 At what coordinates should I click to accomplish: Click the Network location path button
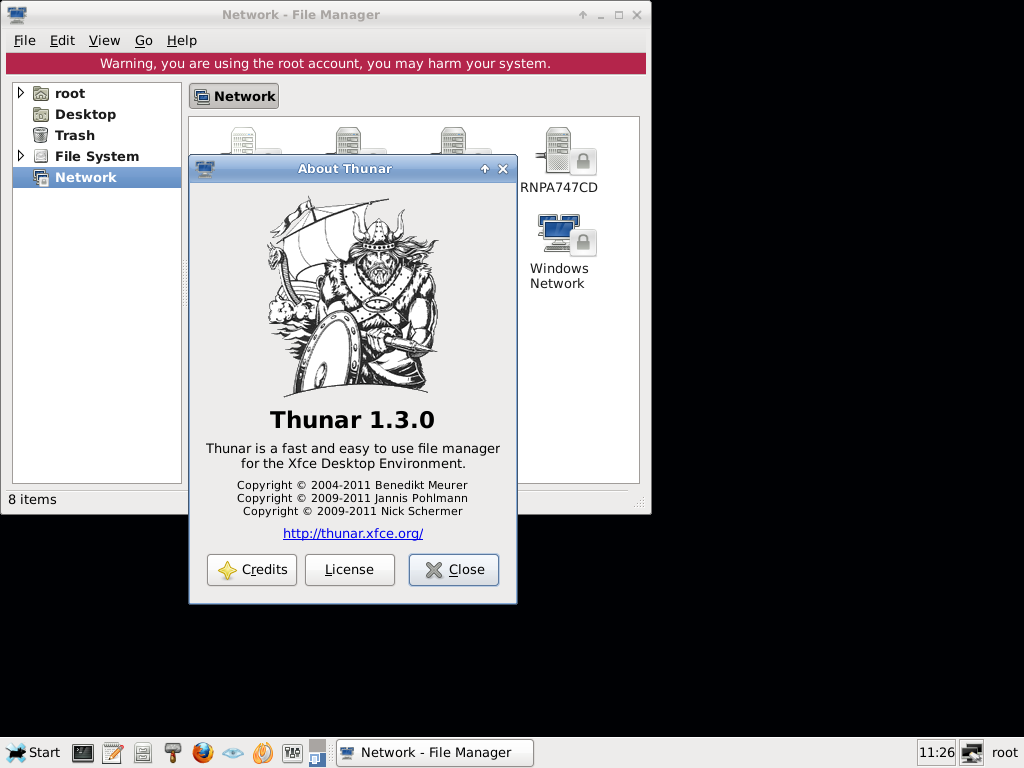click(x=234, y=96)
